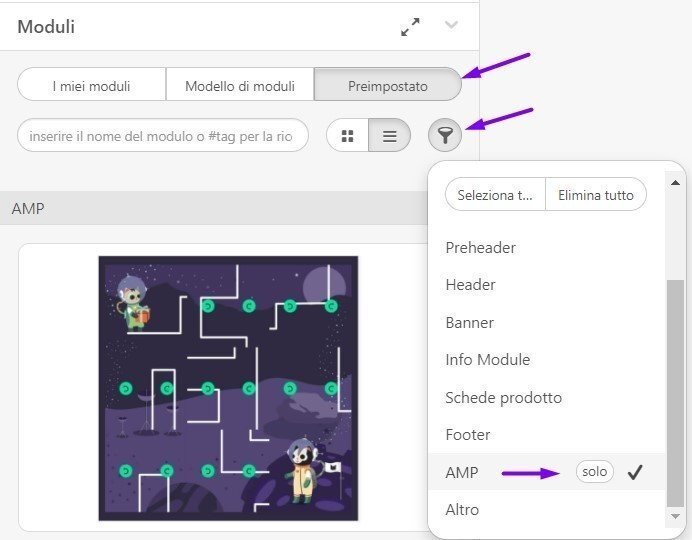Uncheck the AMP filter checkmark
Image resolution: width=692 pixels, height=540 pixels.
pyautogui.click(x=634, y=473)
